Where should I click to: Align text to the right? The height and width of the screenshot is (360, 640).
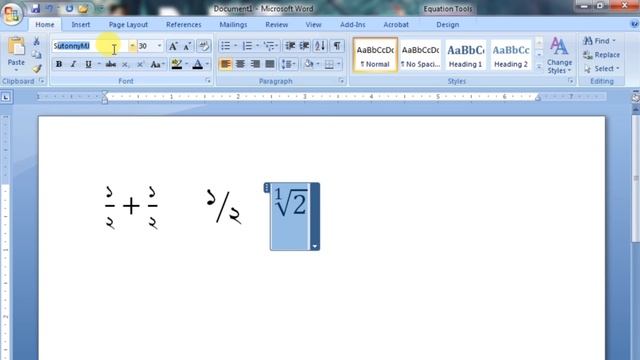[x=255, y=64]
